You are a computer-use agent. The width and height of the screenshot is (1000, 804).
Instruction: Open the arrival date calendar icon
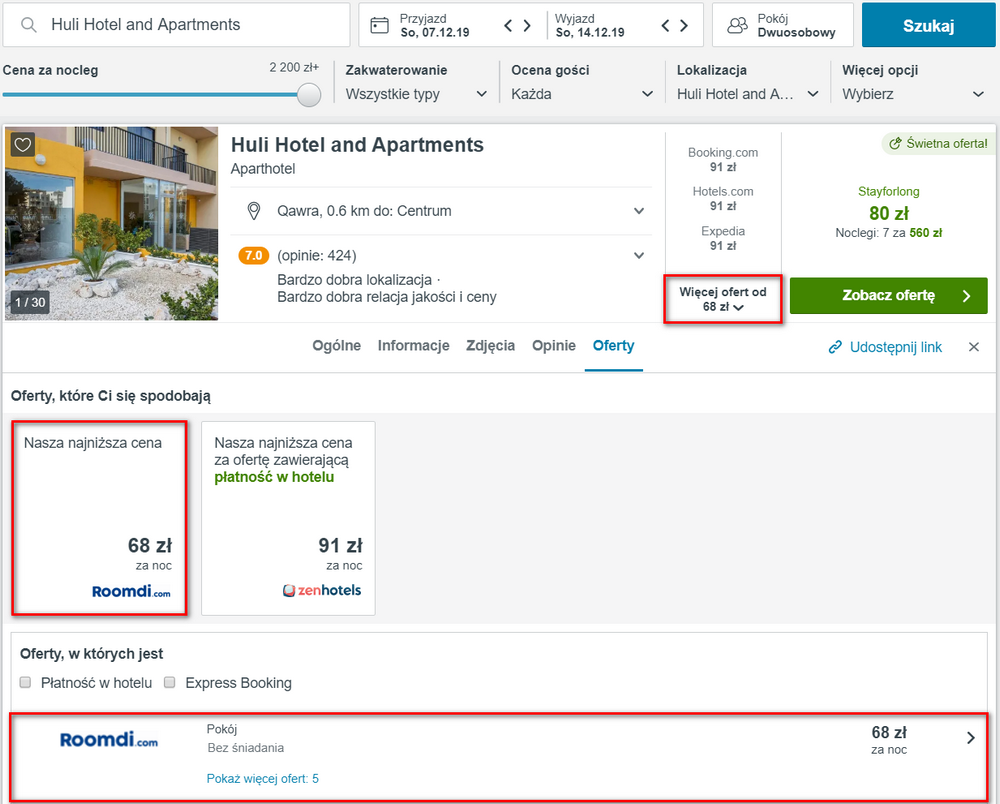379,26
